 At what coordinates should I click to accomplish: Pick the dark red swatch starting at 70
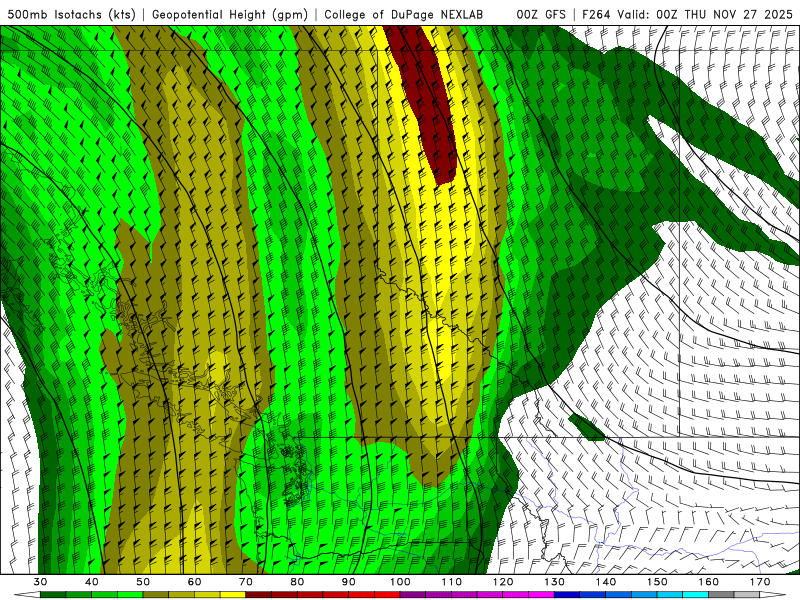pos(259,595)
